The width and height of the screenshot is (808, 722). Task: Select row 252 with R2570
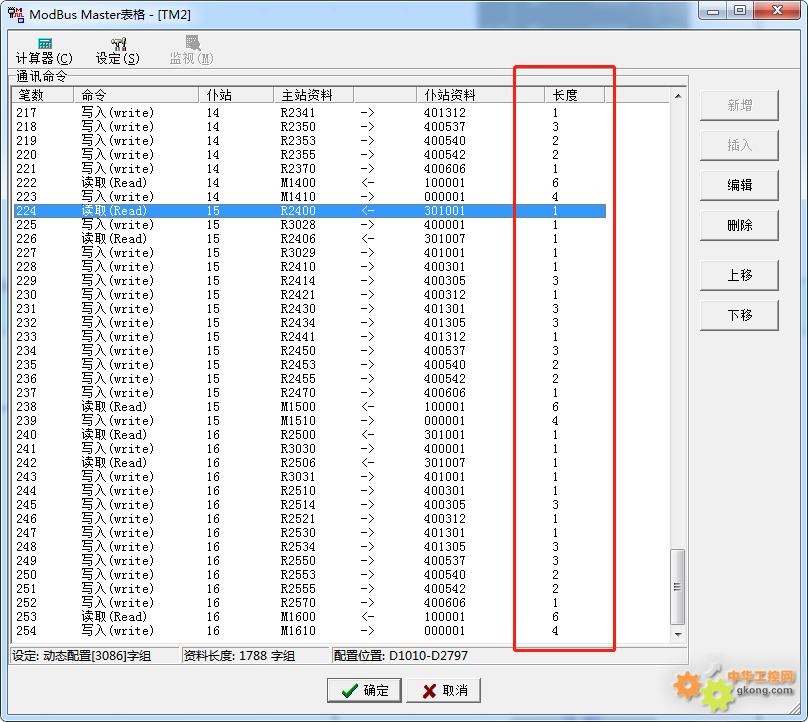[309, 602]
